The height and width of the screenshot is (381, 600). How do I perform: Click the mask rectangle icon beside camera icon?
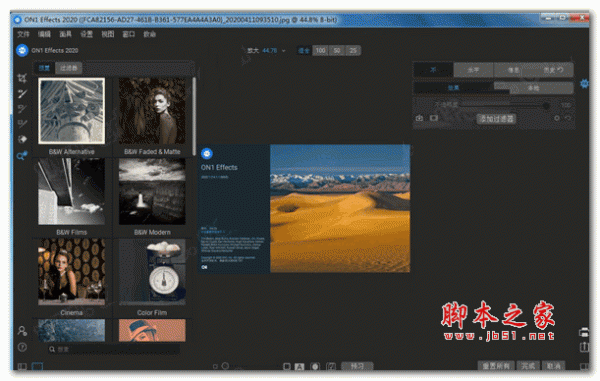click(x=434, y=118)
